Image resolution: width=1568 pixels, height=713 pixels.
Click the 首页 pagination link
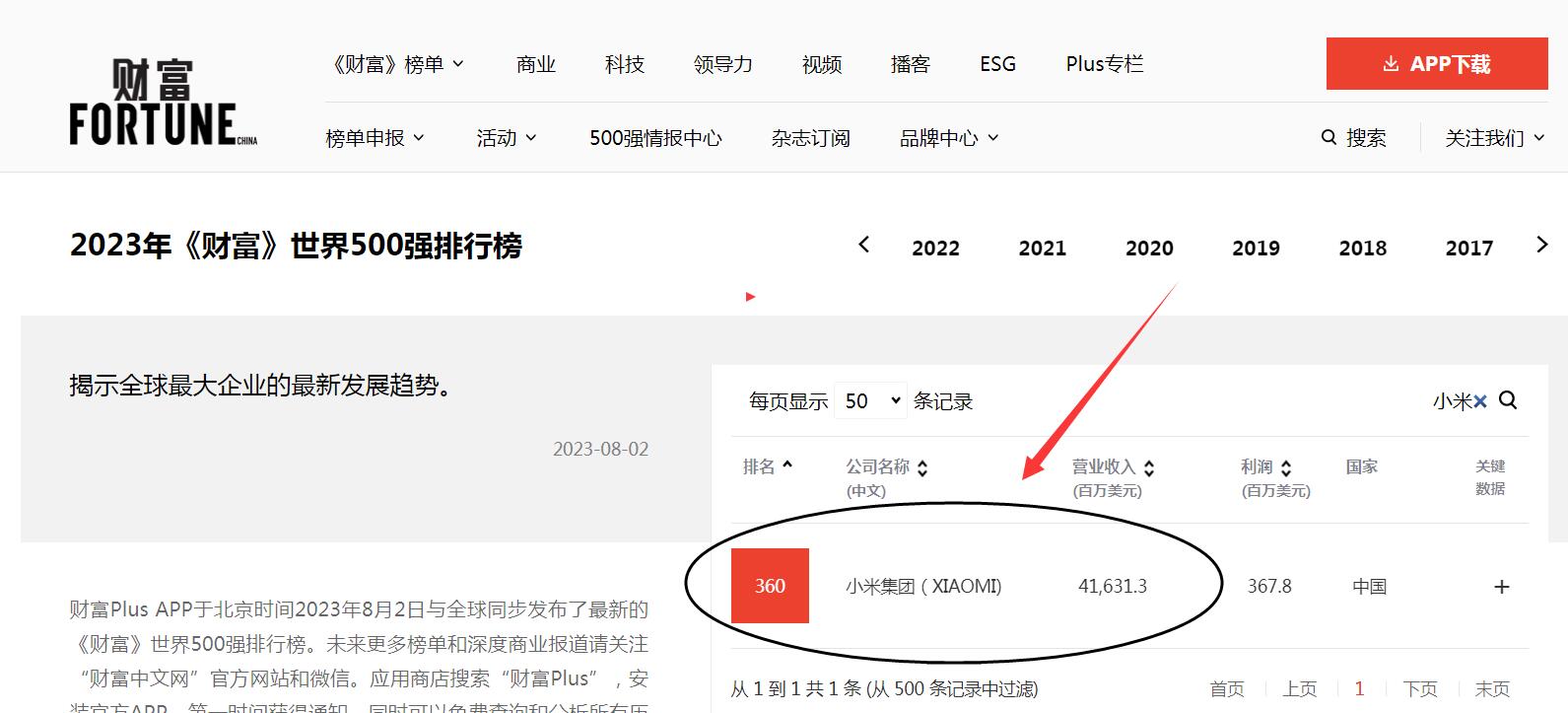click(x=1227, y=688)
